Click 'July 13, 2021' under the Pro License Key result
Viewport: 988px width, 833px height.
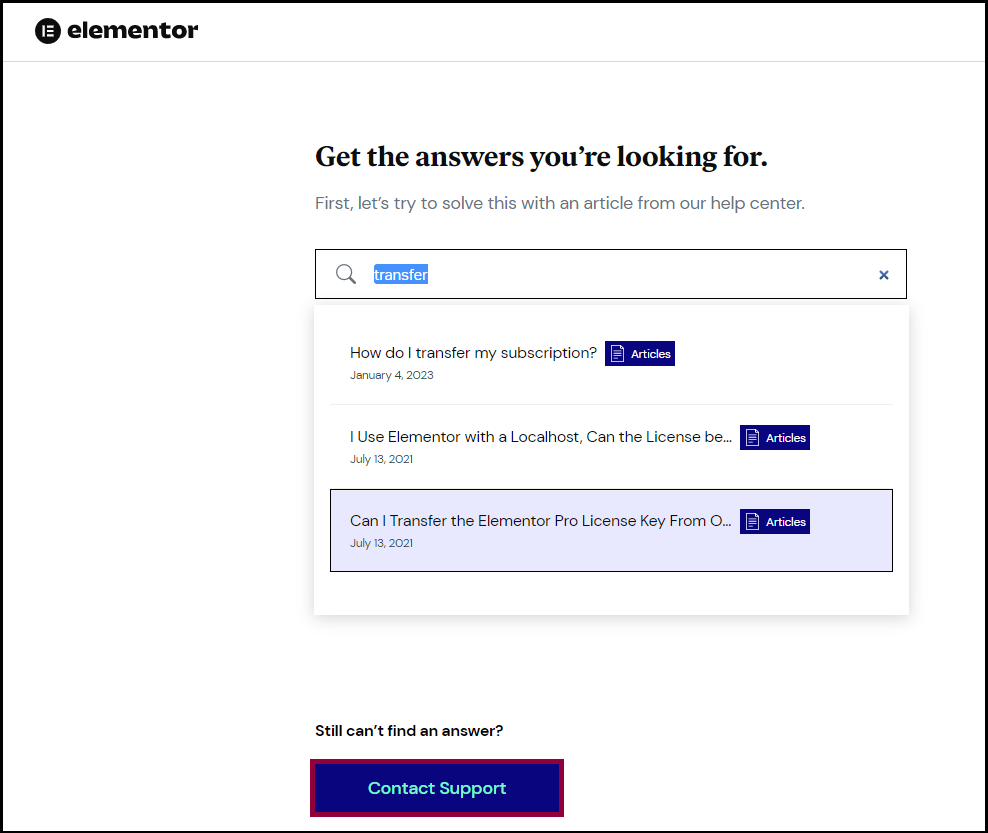[x=381, y=543]
